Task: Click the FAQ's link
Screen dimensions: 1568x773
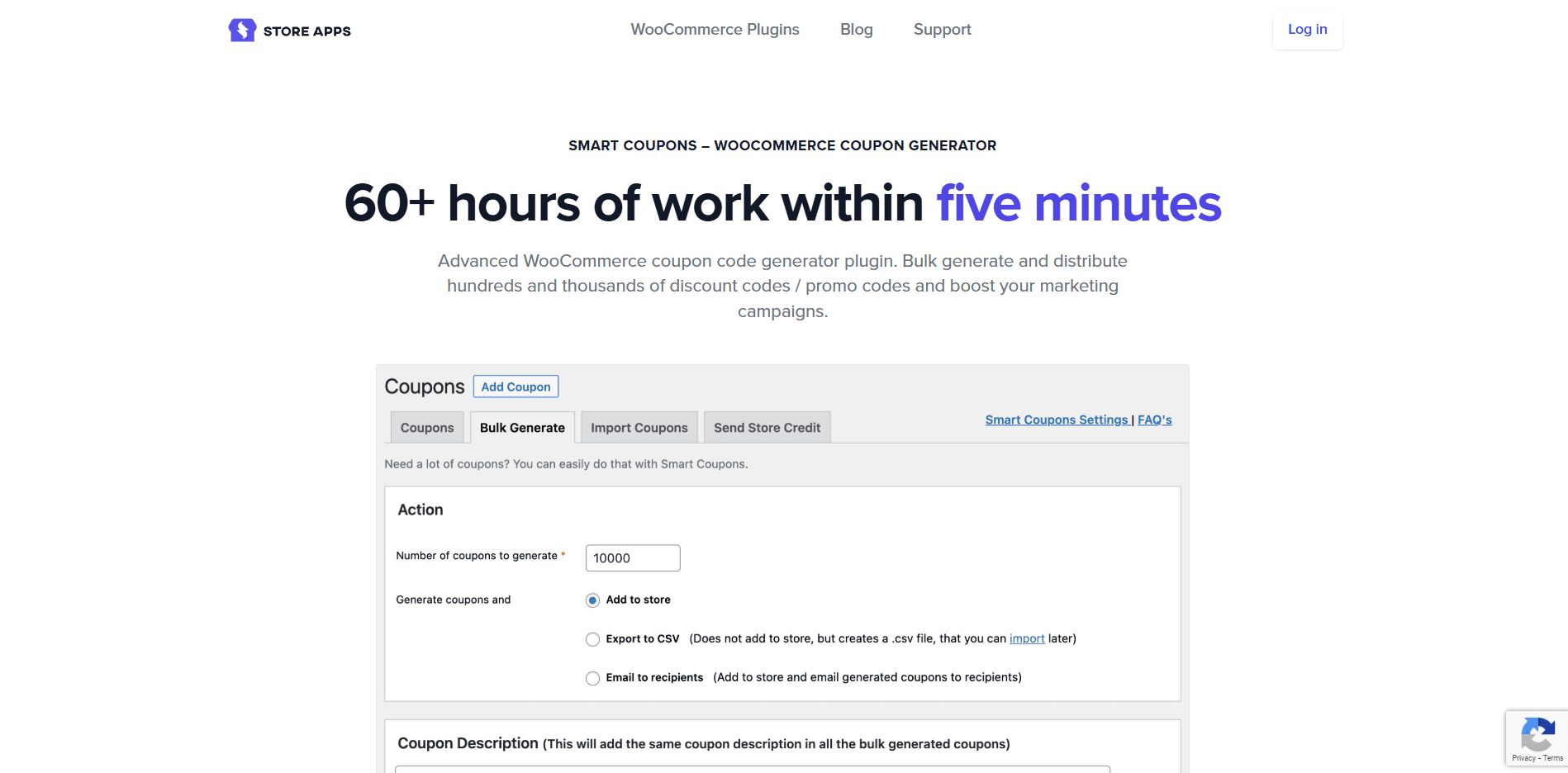Action: pyautogui.click(x=1154, y=420)
